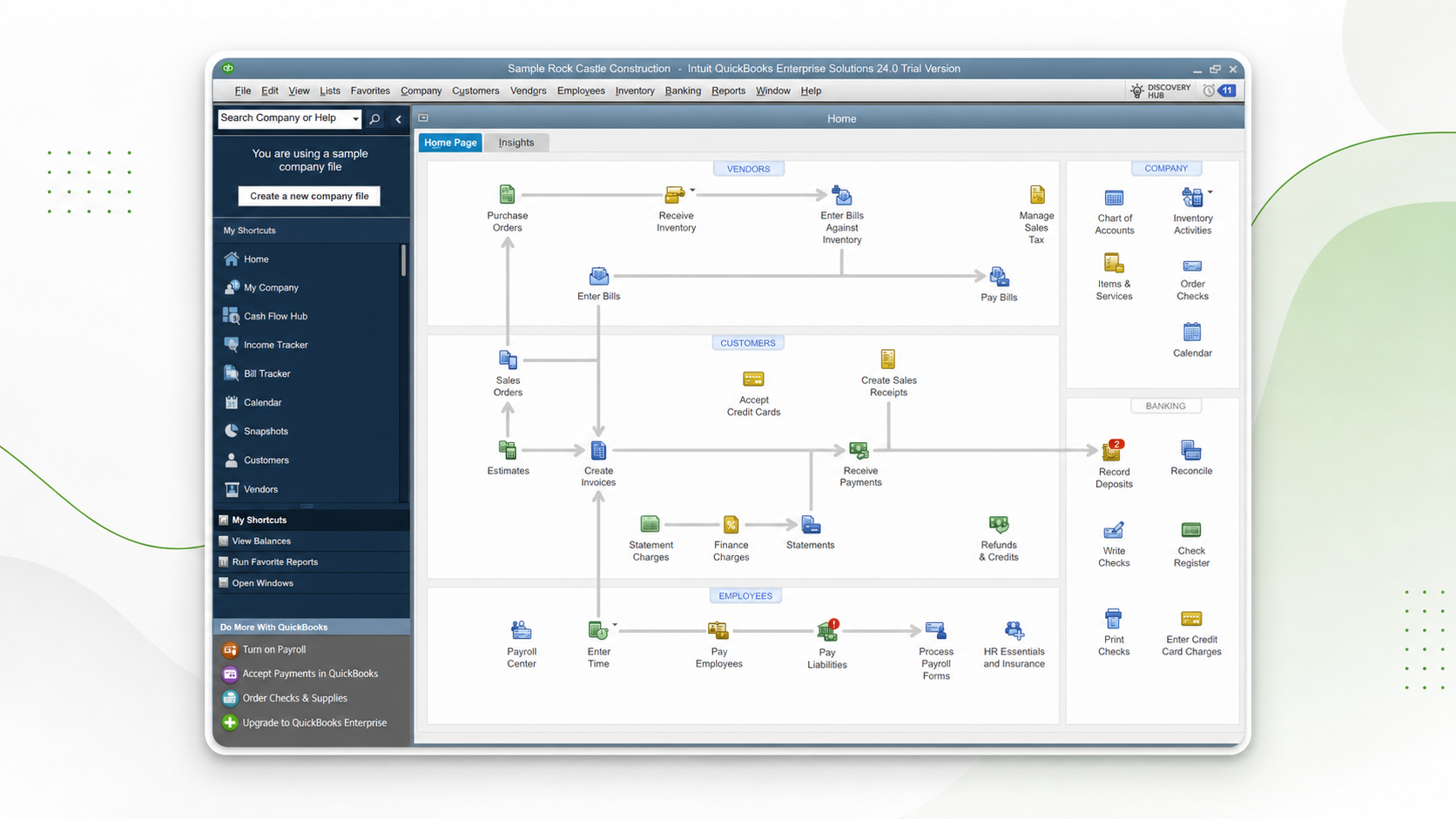
Task: Open Receive Payments icon
Action: point(859,450)
